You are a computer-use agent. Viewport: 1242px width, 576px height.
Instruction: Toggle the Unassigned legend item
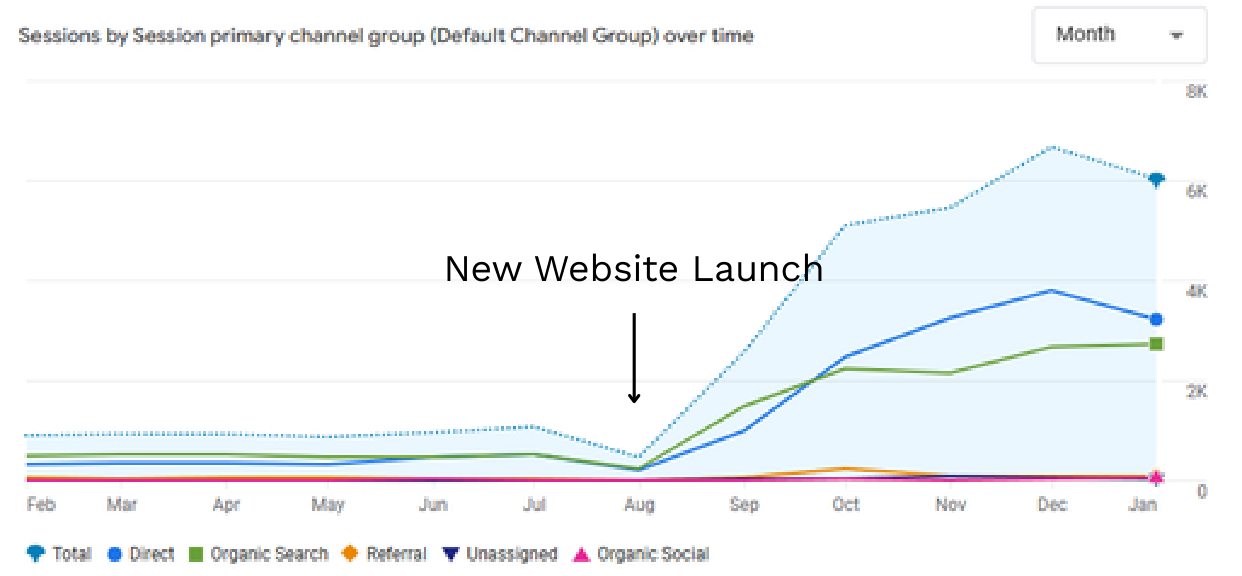coord(499,554)
